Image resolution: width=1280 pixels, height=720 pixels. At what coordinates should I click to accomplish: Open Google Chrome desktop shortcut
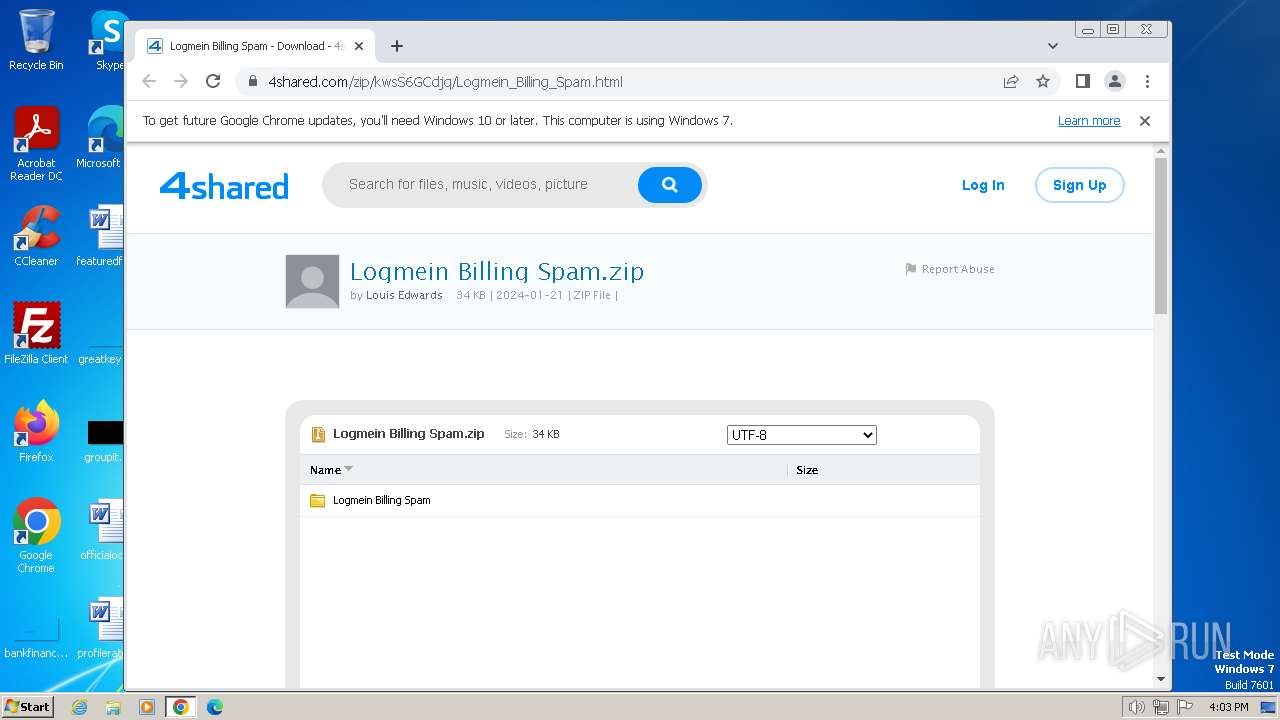tap(36, 536)
